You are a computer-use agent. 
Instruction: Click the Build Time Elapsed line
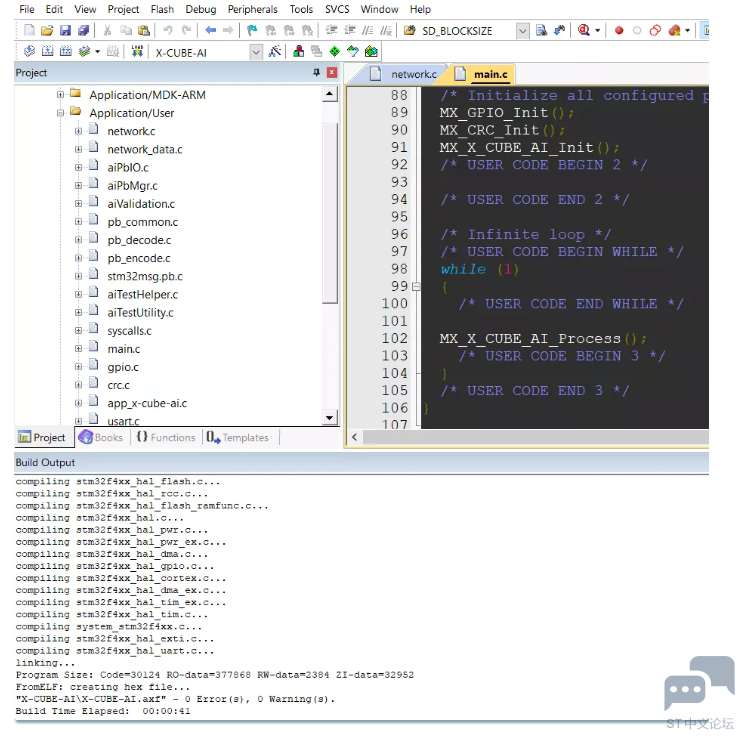(x=103, y=711)
